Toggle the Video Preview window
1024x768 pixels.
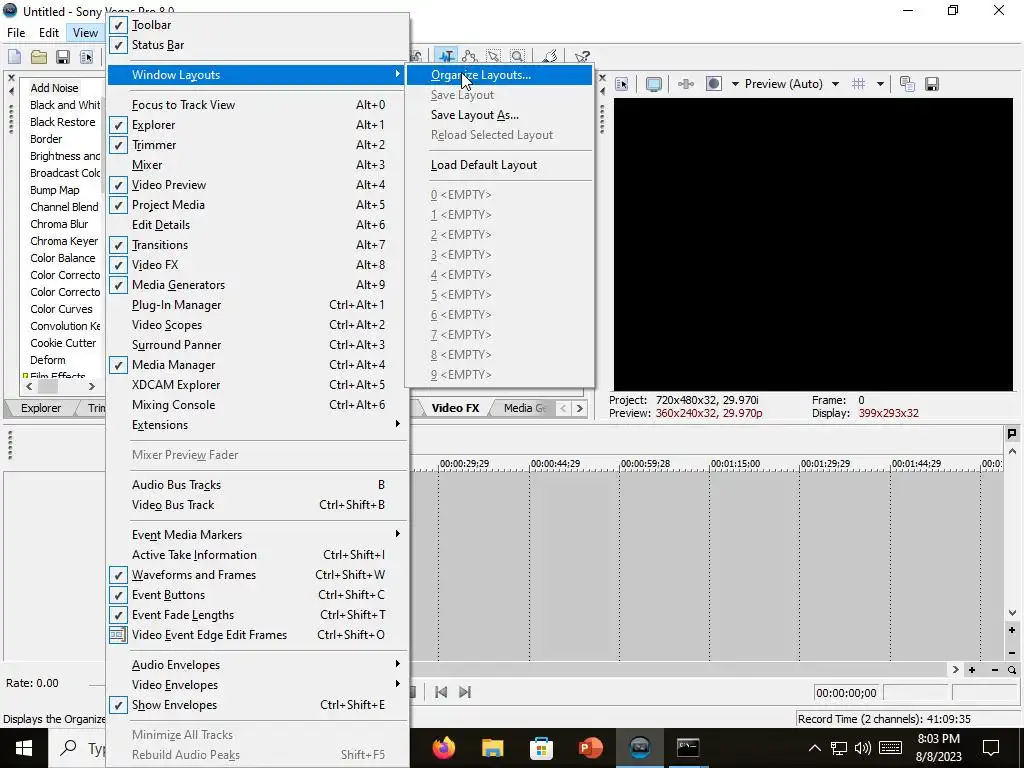click(x=258, y=185)
